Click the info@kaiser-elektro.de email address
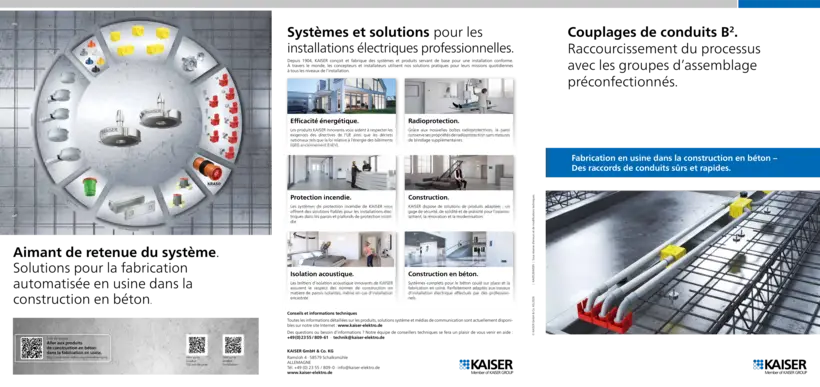The width and height of the screenshot is (820, 387). (x=359, y=367)
